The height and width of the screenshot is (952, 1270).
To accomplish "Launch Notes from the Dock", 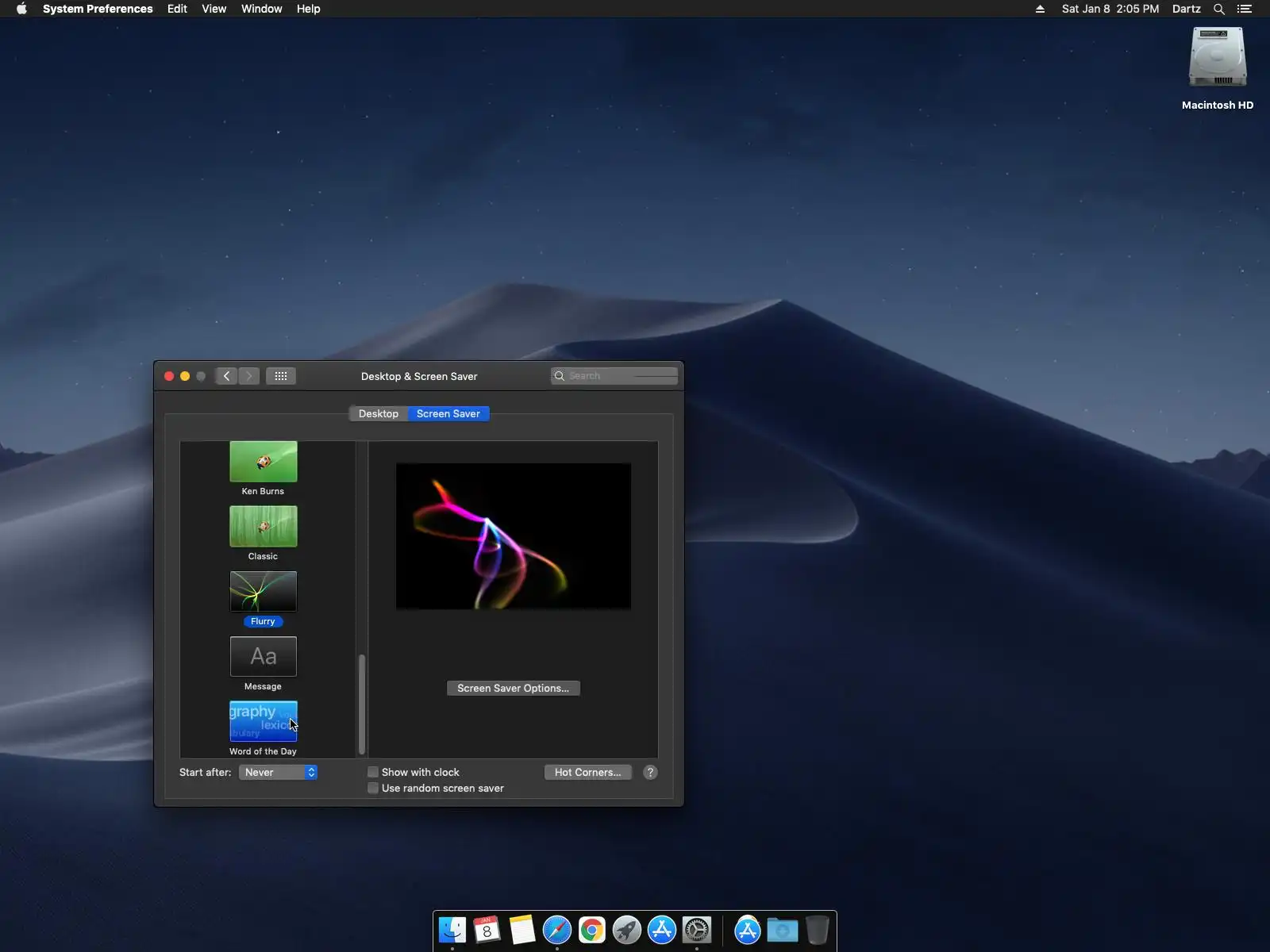I will 522,930.
